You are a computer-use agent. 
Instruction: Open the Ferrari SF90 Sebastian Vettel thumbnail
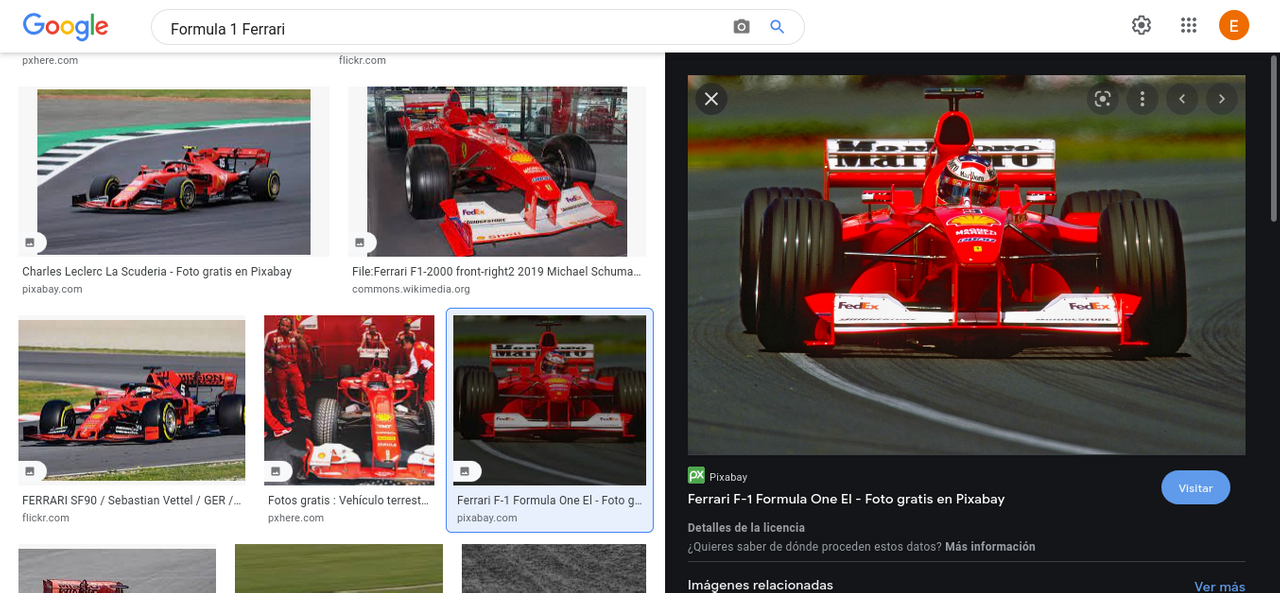click(x=131, y=399)
